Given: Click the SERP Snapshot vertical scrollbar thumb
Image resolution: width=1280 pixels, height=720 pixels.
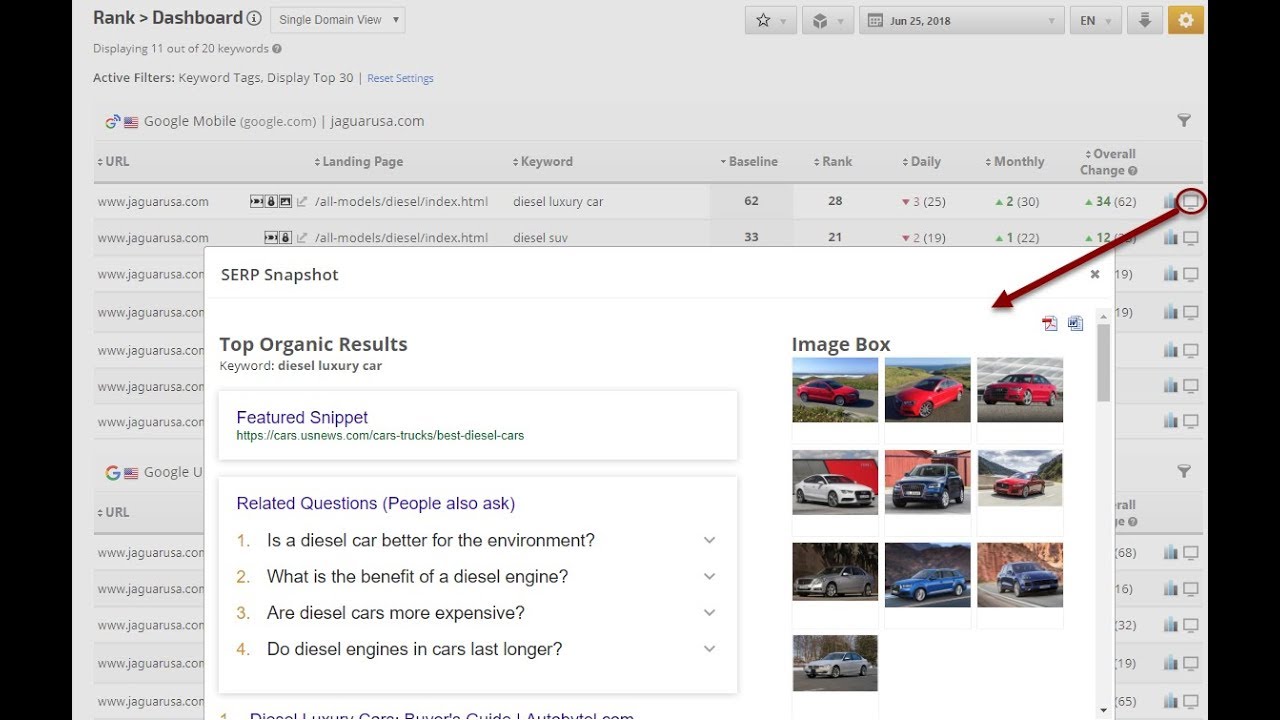Looking at the screenshot, I should click(x=1104, y=363).
